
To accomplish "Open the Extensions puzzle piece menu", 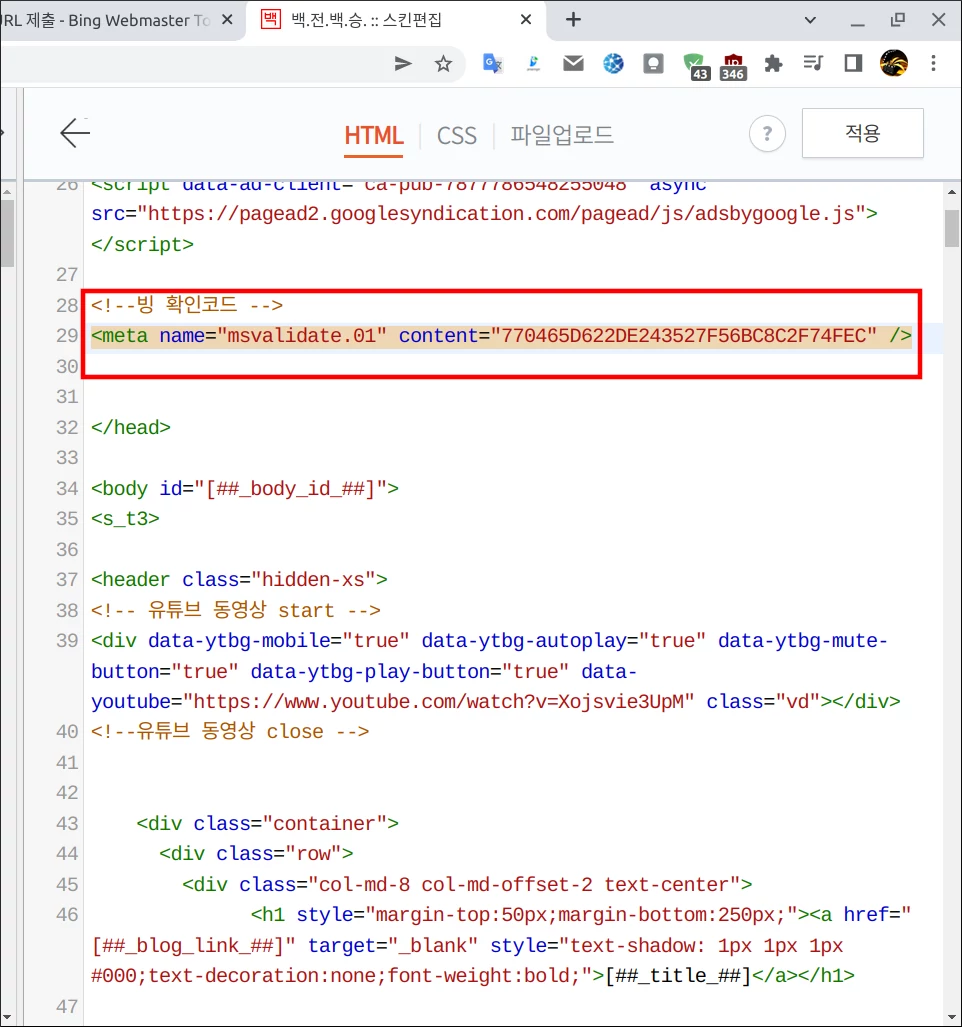I will [773, 64].
